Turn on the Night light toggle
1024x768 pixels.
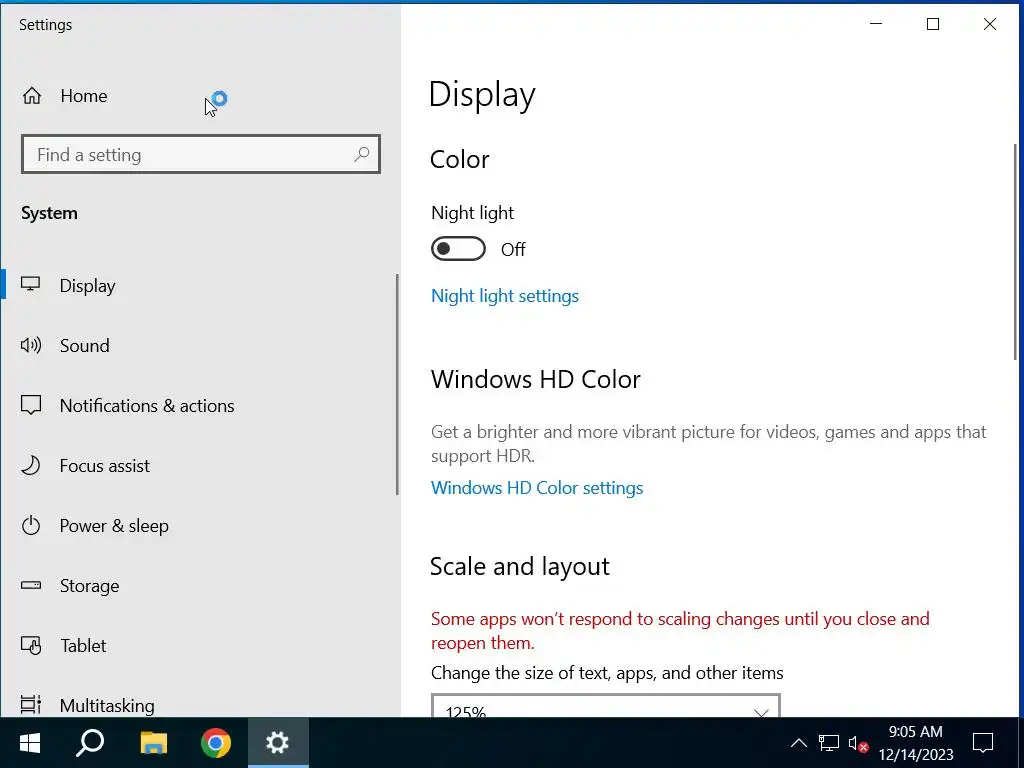click(458, 249)
